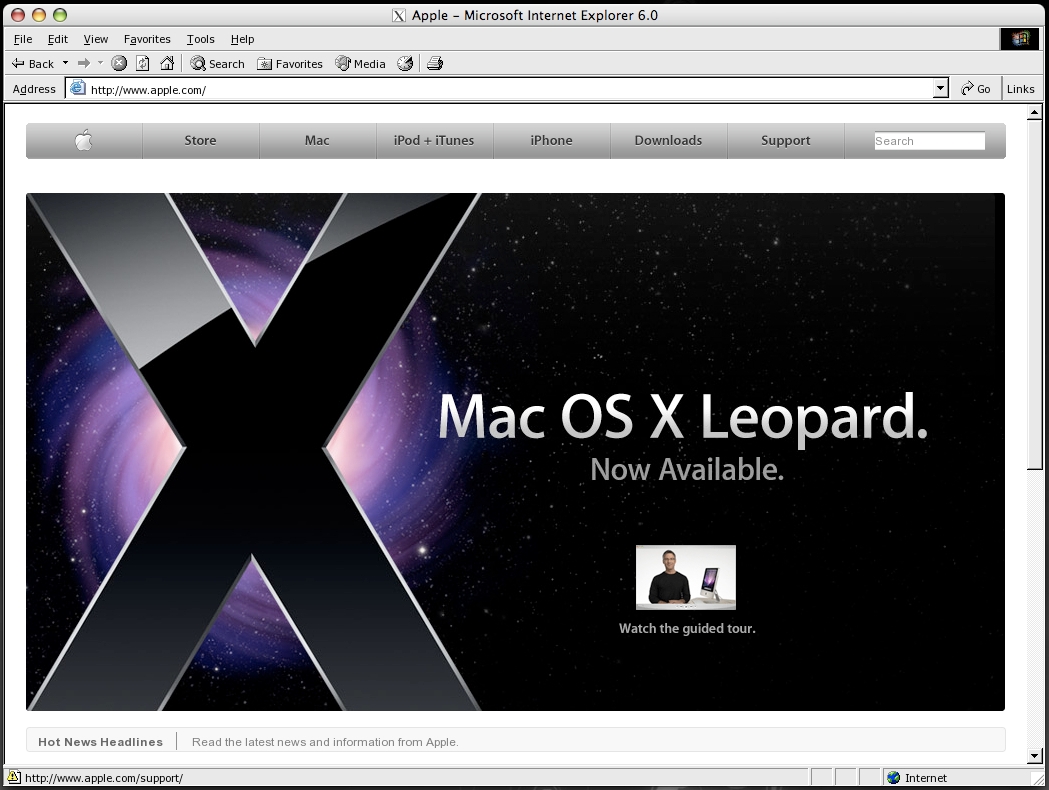The height and width of the screenshot is (790, 1049).
Task: Open the Store tab on Apple site
Action: 201,140
